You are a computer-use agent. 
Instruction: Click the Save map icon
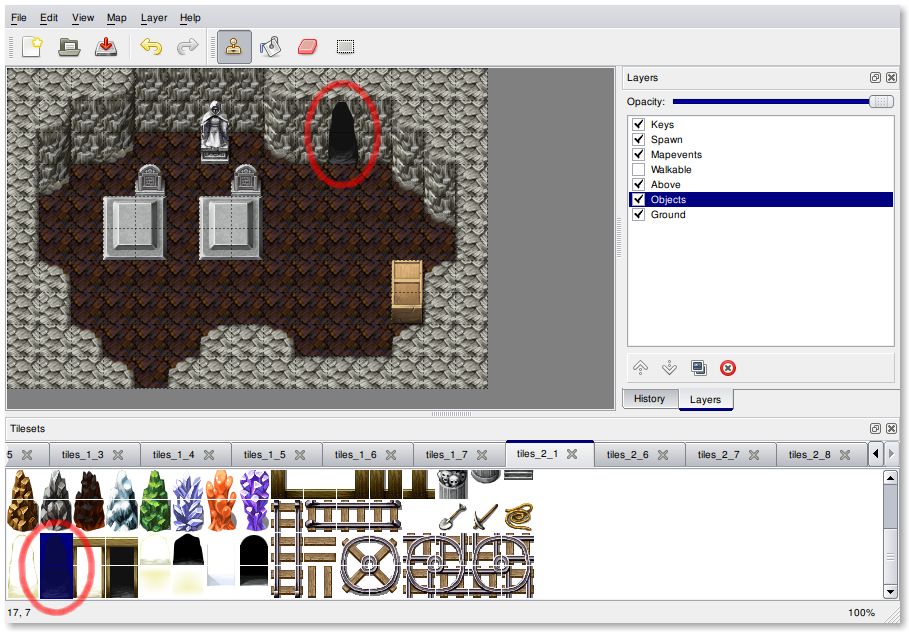pos(105,46)
